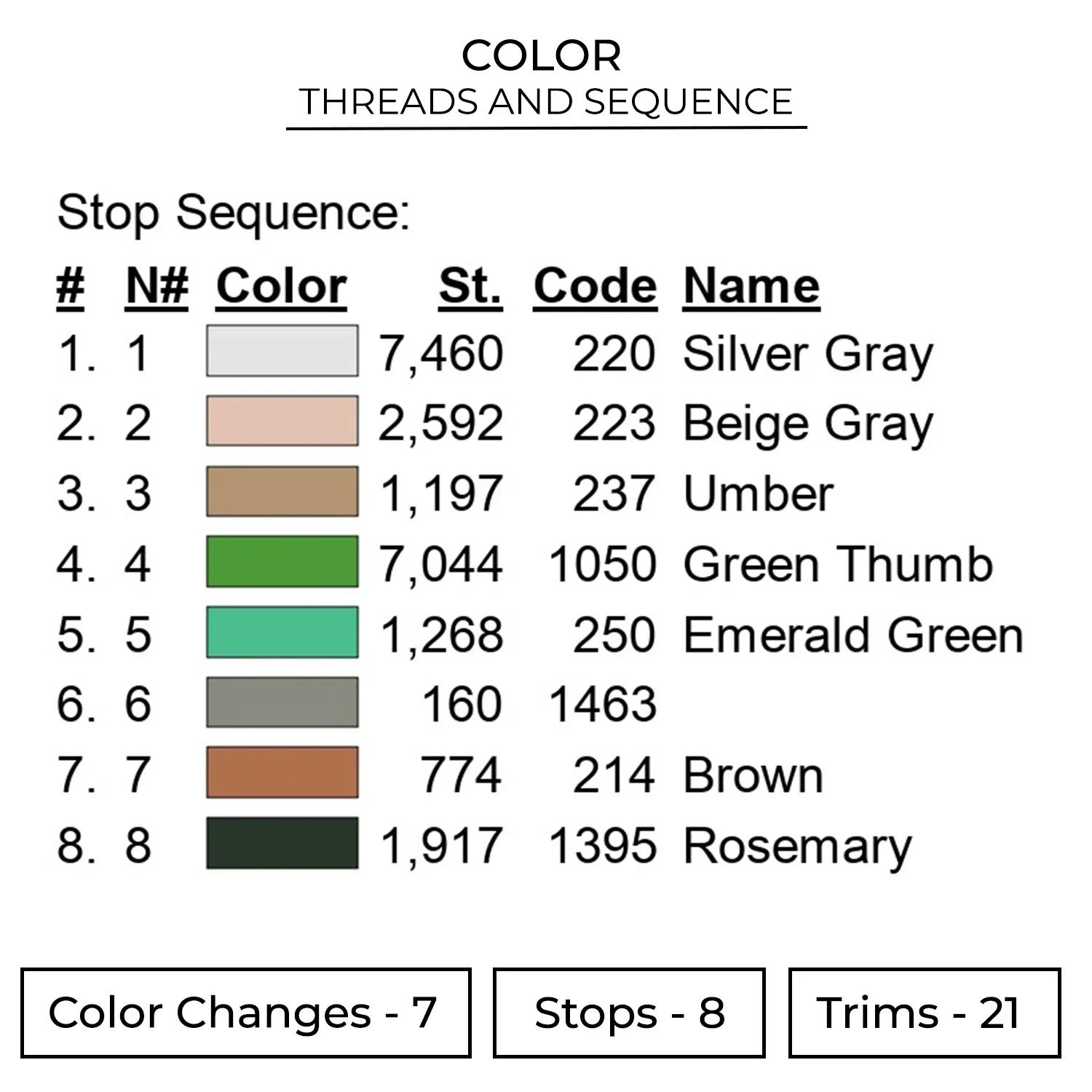Click the THREADS AND SEQUENCE heading
Screen dimensions: 1092x1092
(x=546, y=102)
